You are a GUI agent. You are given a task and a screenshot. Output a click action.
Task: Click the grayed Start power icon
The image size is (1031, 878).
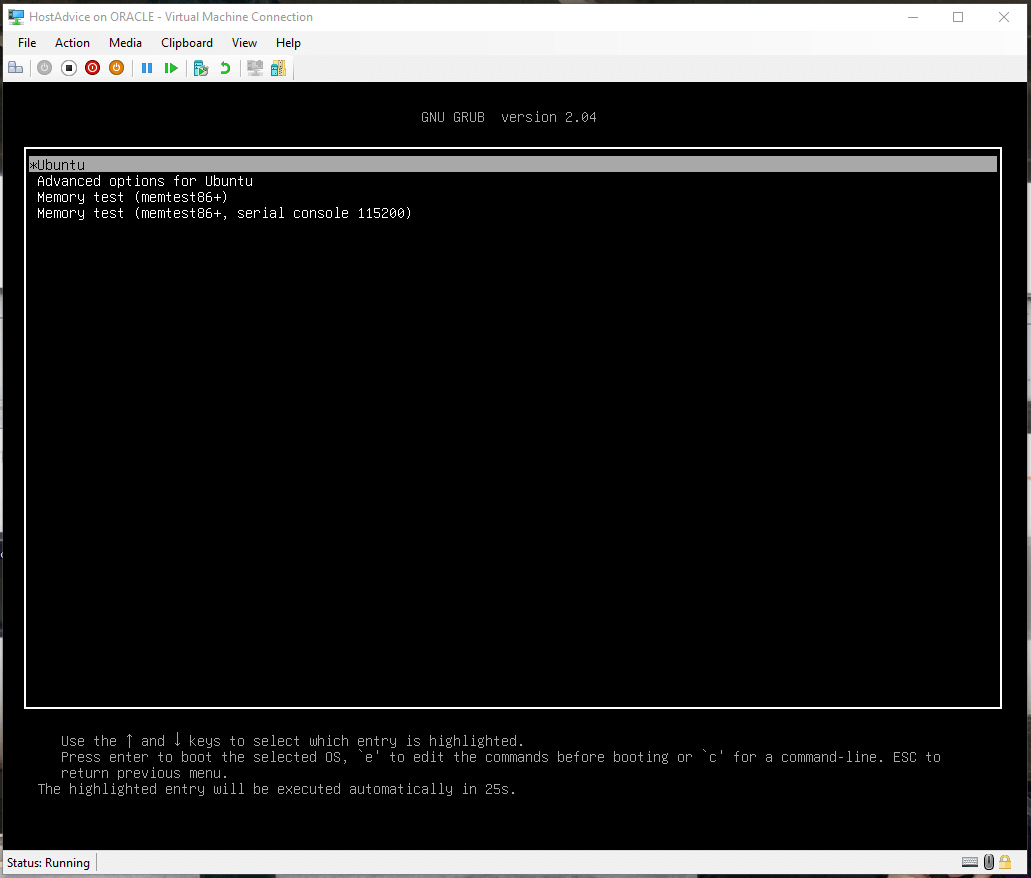[45, 68]
